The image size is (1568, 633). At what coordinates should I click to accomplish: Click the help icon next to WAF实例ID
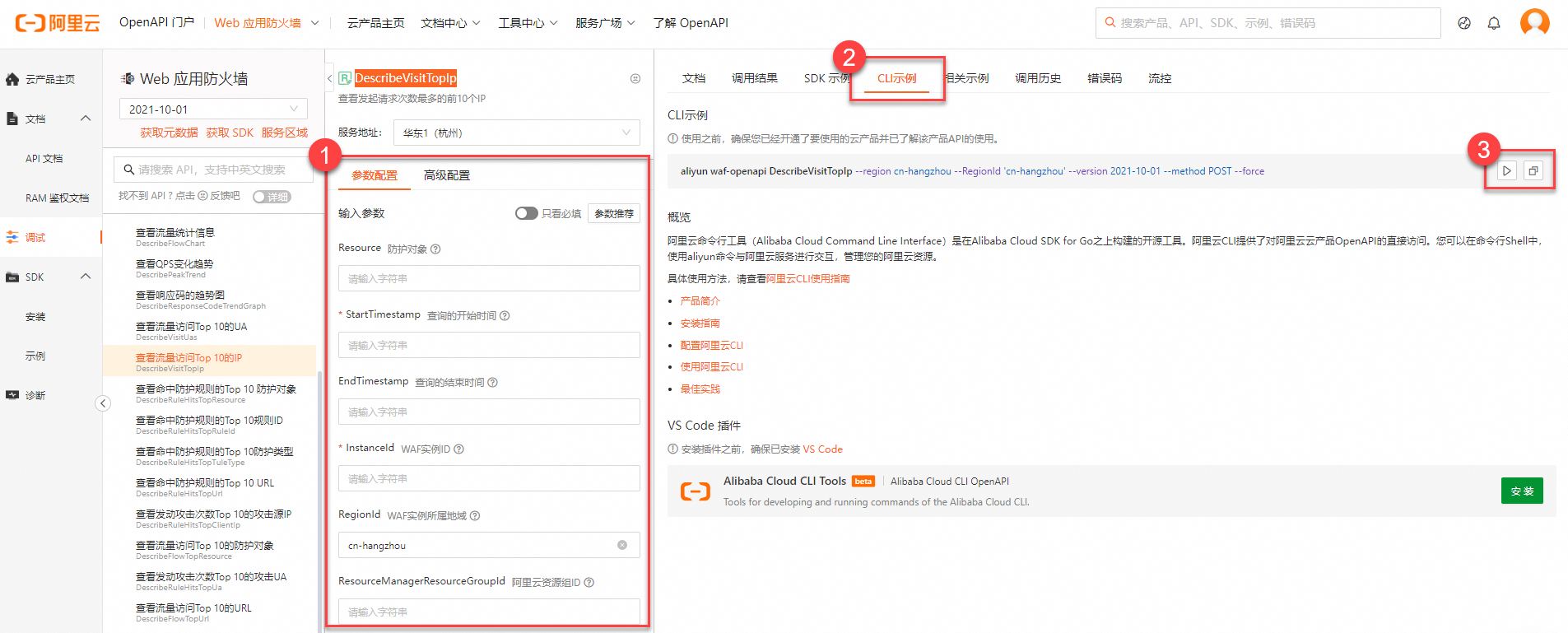click(x=458, y=449)
